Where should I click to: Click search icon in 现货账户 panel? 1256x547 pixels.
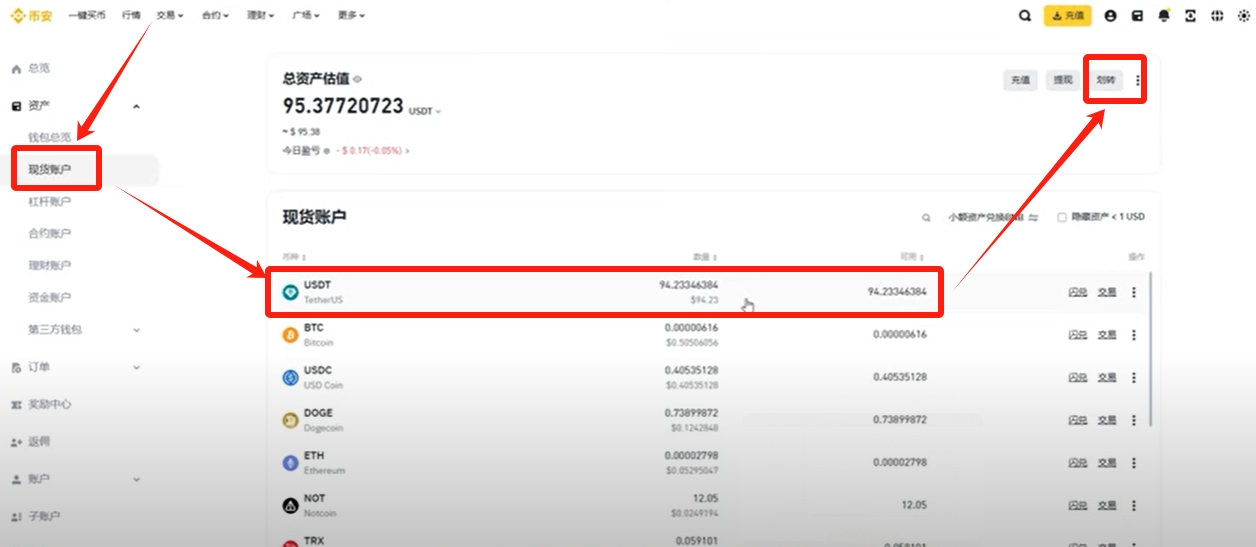(x=927, y=217)
